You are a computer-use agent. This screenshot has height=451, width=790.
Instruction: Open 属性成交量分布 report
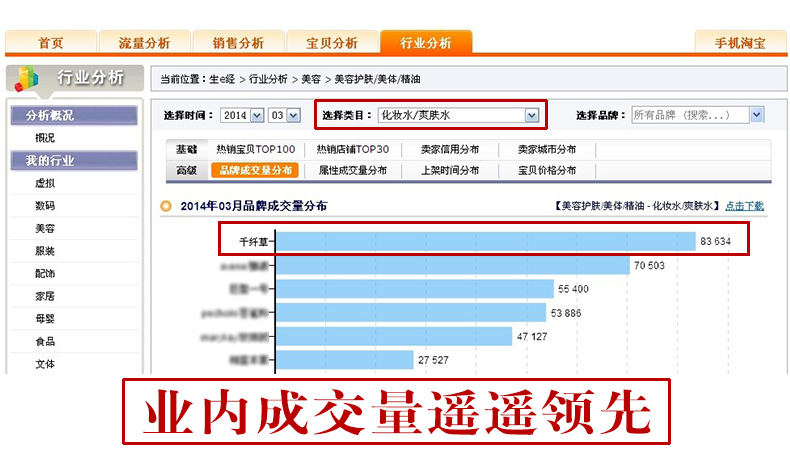point(353,170)
